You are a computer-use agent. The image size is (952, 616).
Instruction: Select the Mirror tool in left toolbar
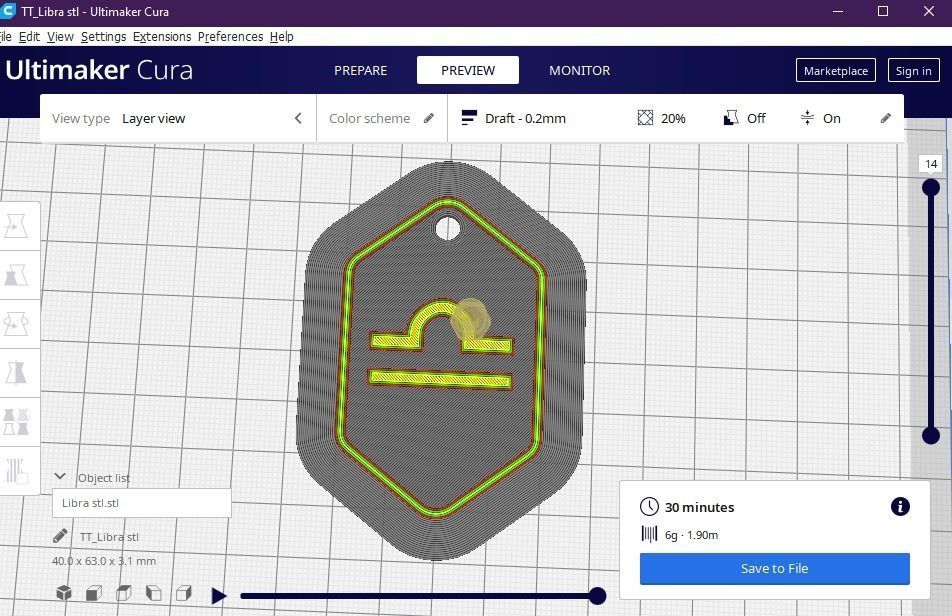(16, 373)
